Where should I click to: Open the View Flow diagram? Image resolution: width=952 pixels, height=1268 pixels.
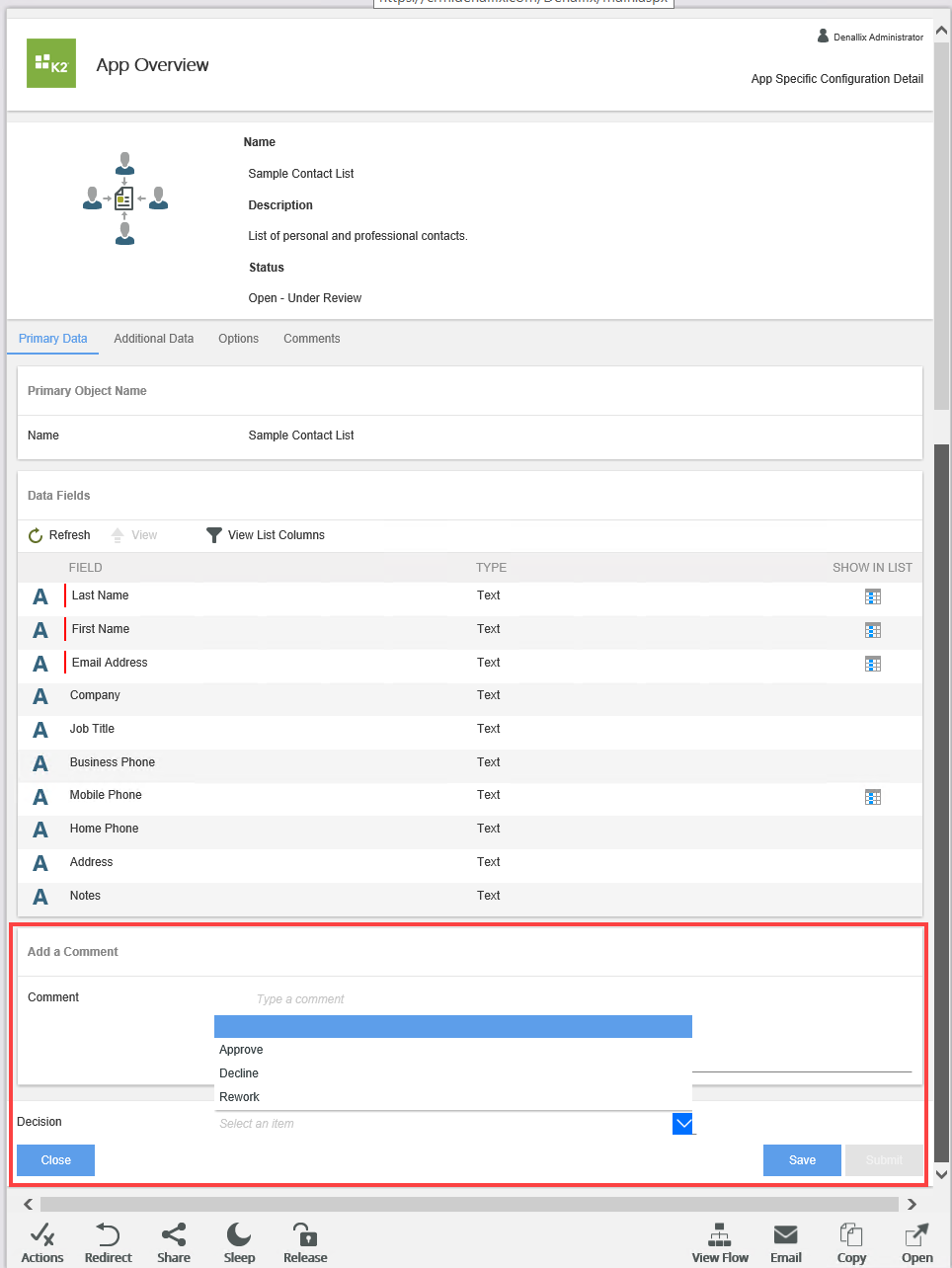point(720,1235)
